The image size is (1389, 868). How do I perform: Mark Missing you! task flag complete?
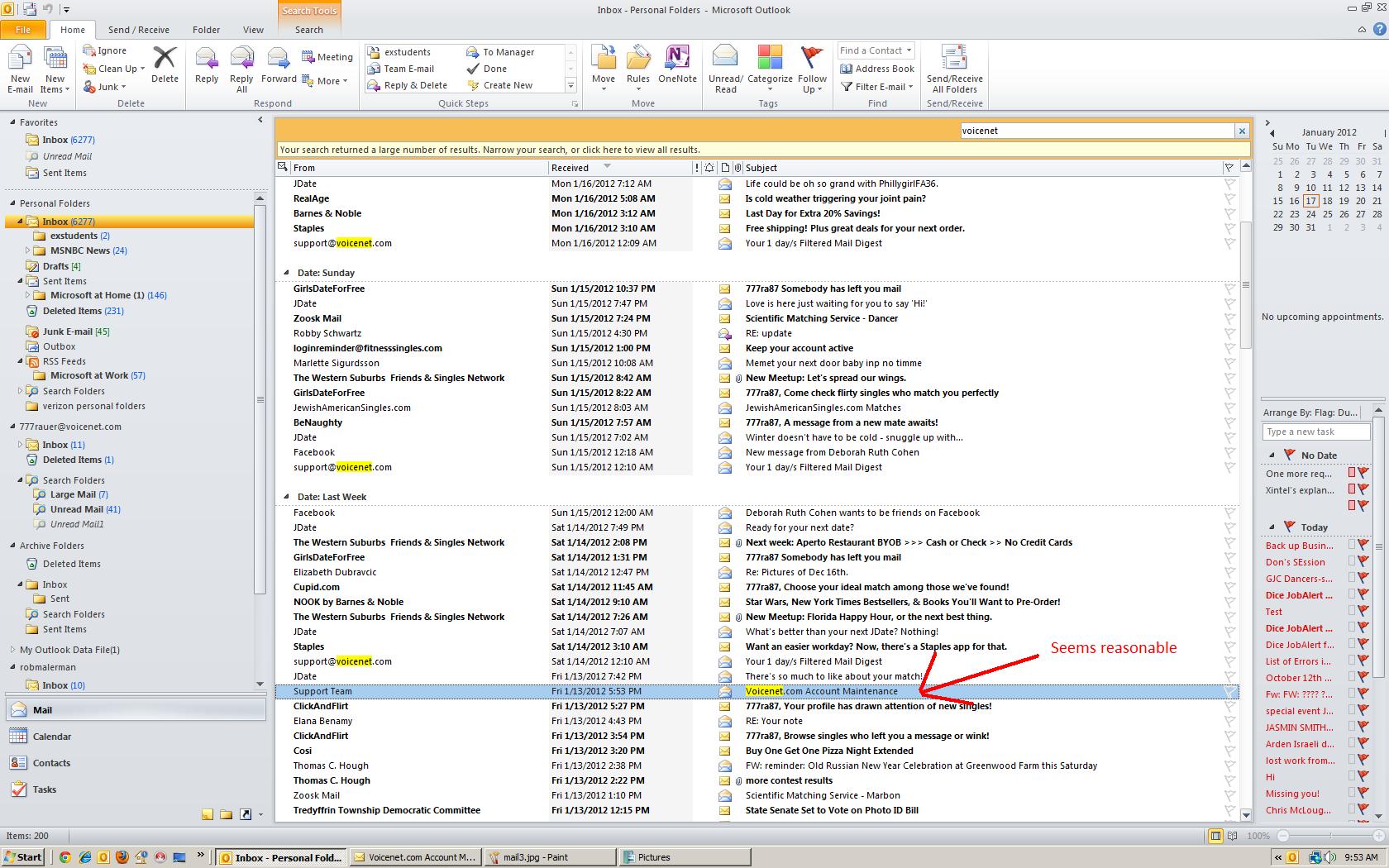click(1363, 793)
